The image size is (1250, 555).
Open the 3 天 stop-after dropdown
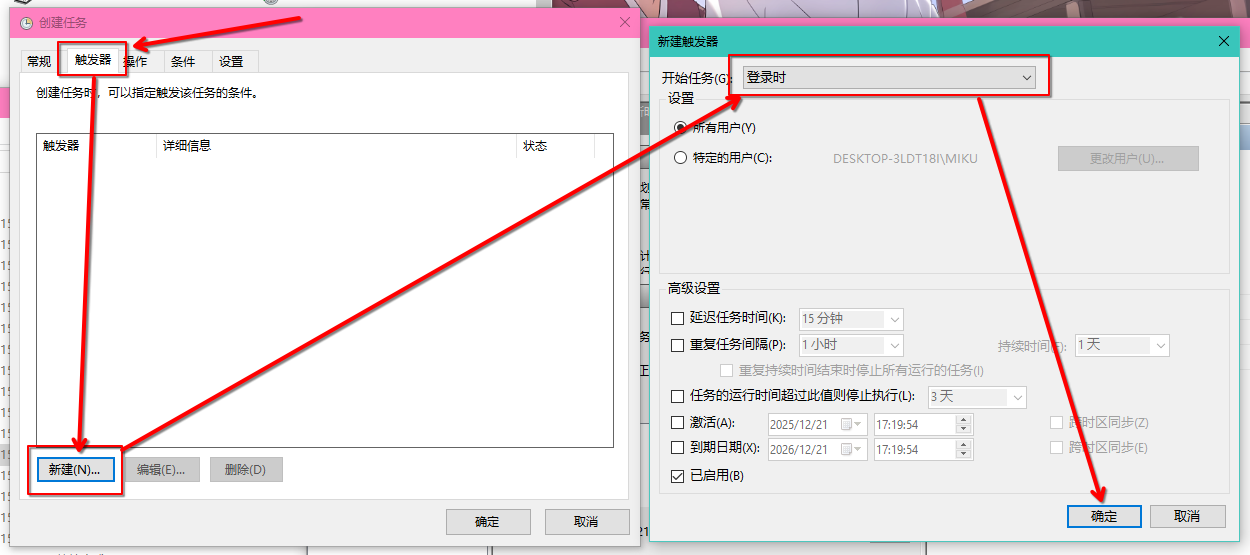tap(978, 397)
